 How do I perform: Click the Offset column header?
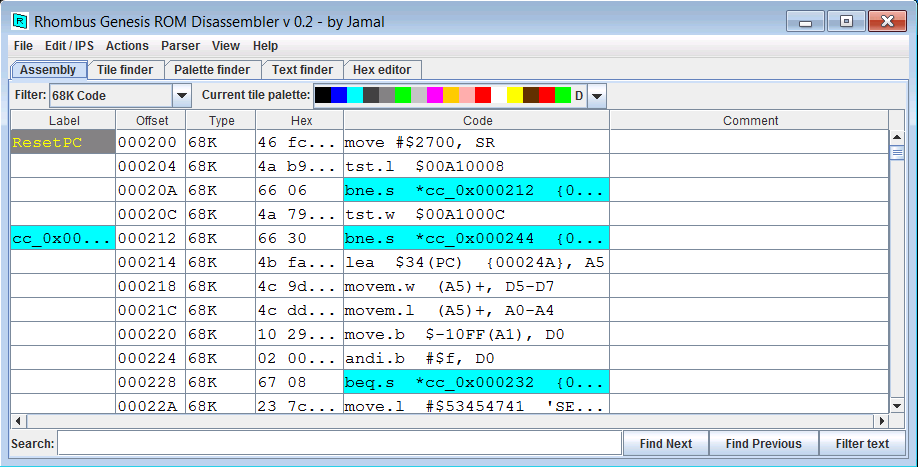(x=151, y=121)
